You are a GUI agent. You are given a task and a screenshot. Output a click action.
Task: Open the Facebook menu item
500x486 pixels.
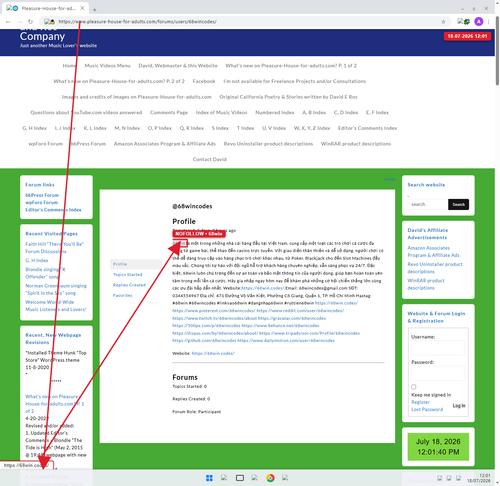point(204,81)
